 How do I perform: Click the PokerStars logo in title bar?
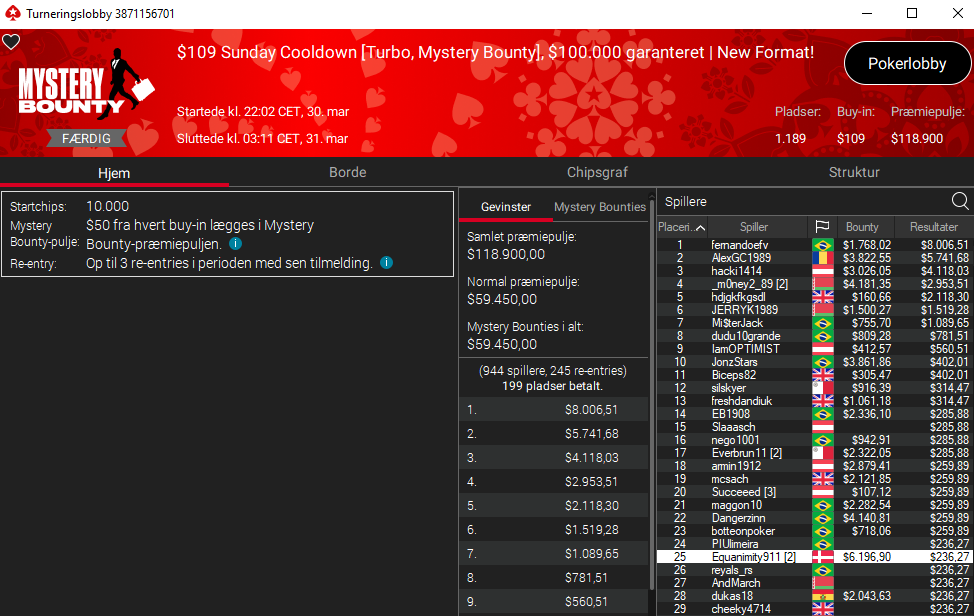pyautogui.click(x=12, y=13)
